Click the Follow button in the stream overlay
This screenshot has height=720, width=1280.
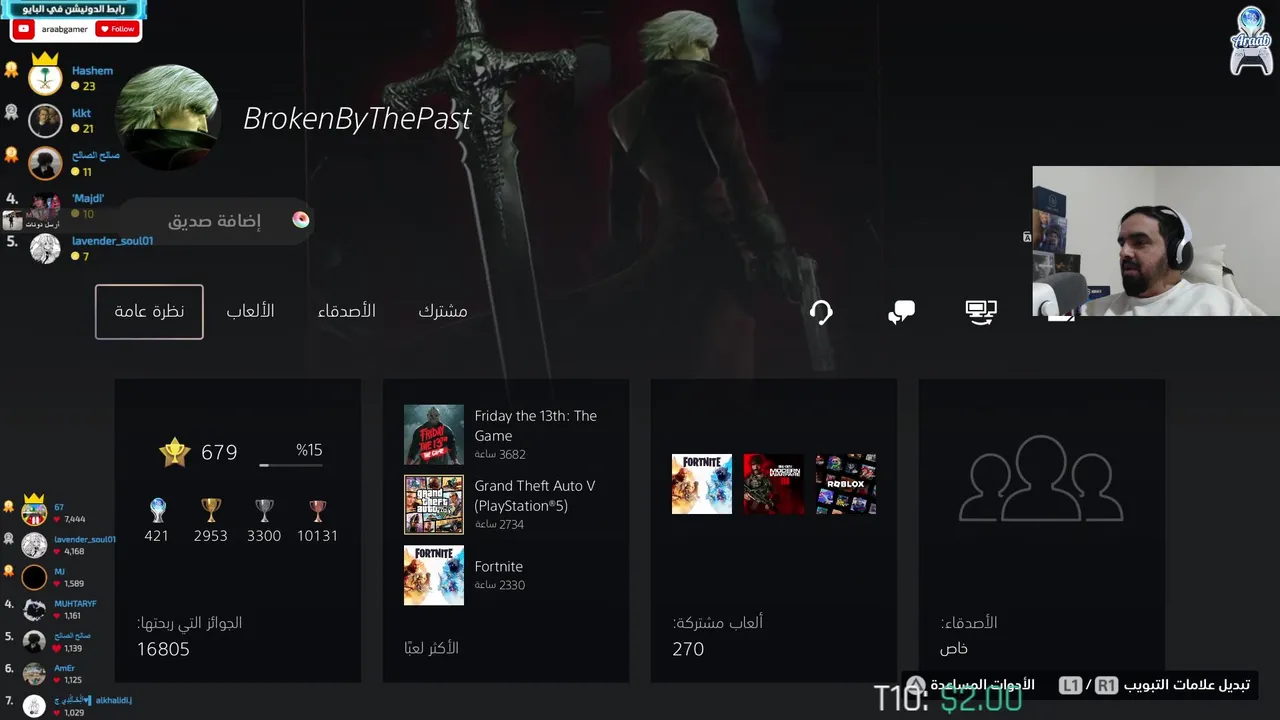pos(117,29)
